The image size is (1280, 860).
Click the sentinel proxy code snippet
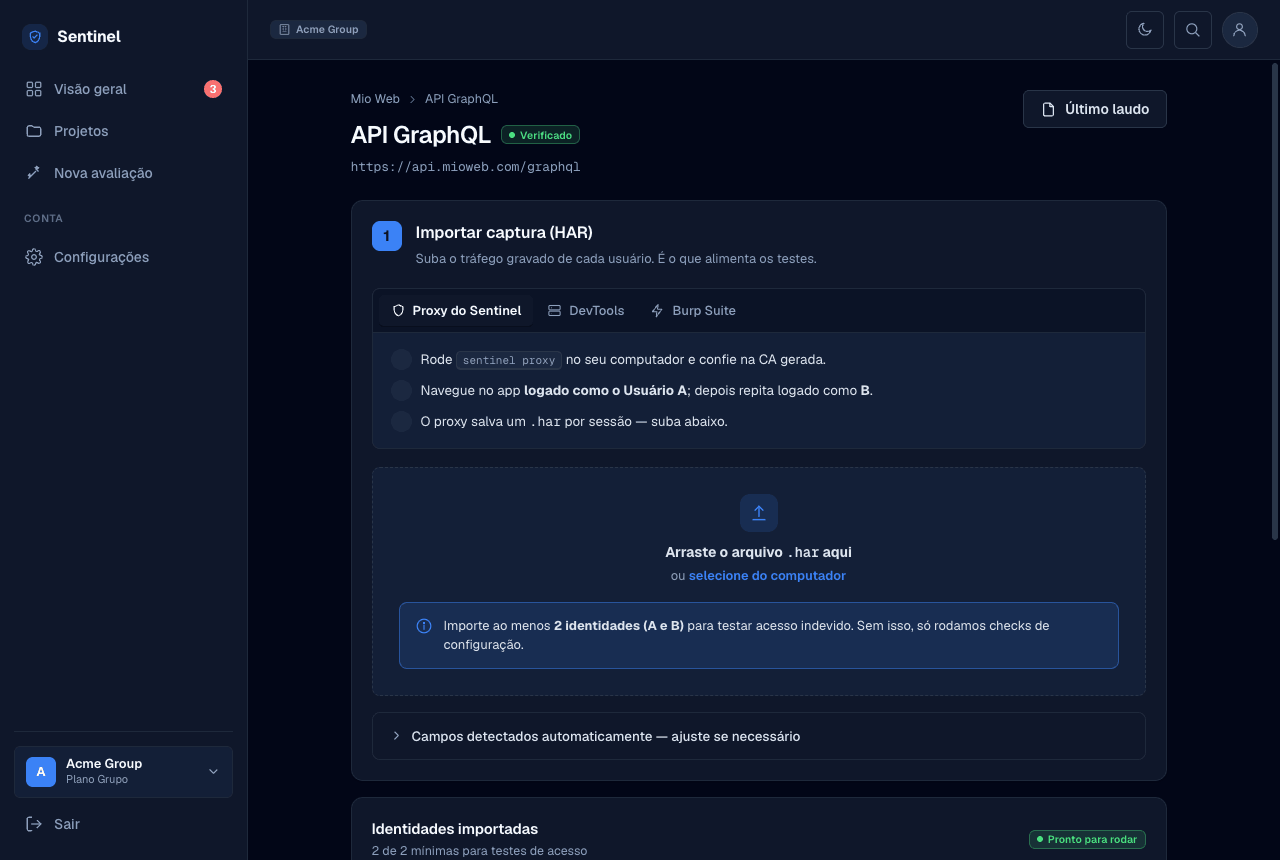509,360
